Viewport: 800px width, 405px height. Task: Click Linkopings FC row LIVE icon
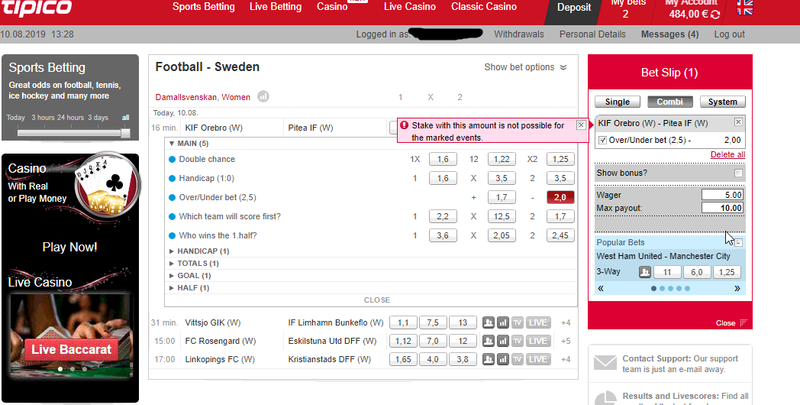click(538, 360)
